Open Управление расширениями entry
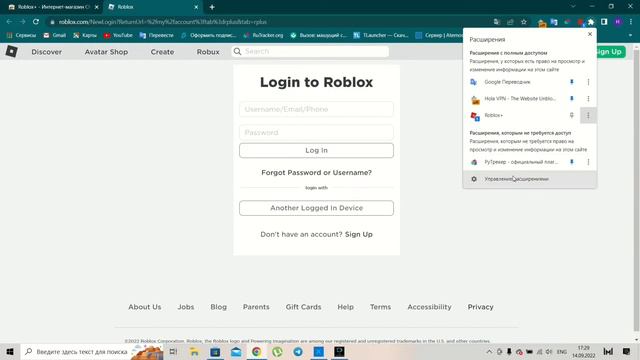 click(530, 179)
